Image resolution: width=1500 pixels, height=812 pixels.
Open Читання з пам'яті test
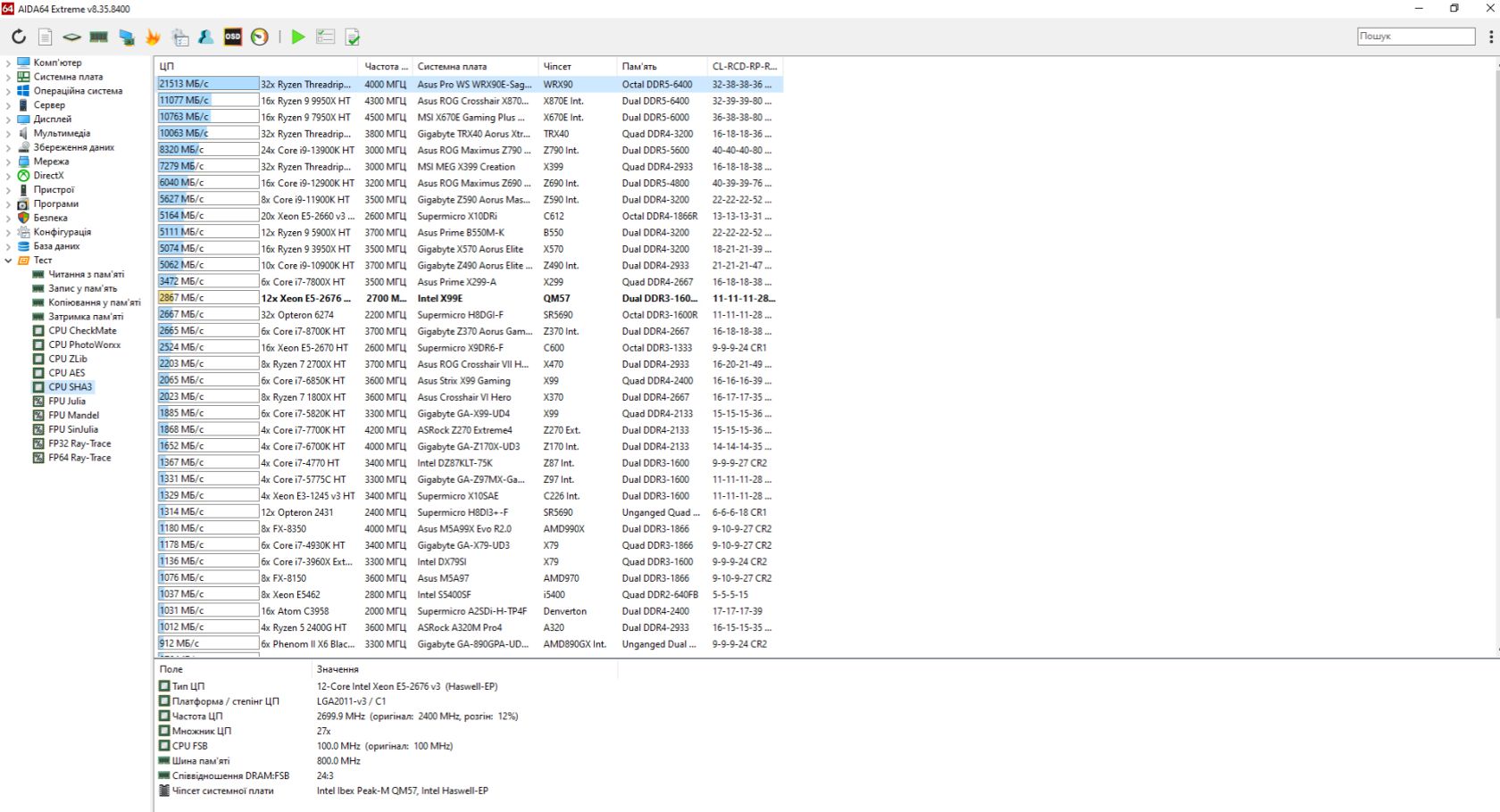coord(86,275)
